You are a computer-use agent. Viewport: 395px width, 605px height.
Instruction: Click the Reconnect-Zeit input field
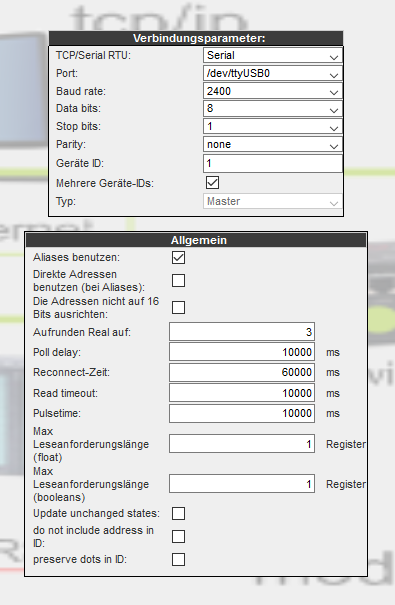(x=242, y=372)
